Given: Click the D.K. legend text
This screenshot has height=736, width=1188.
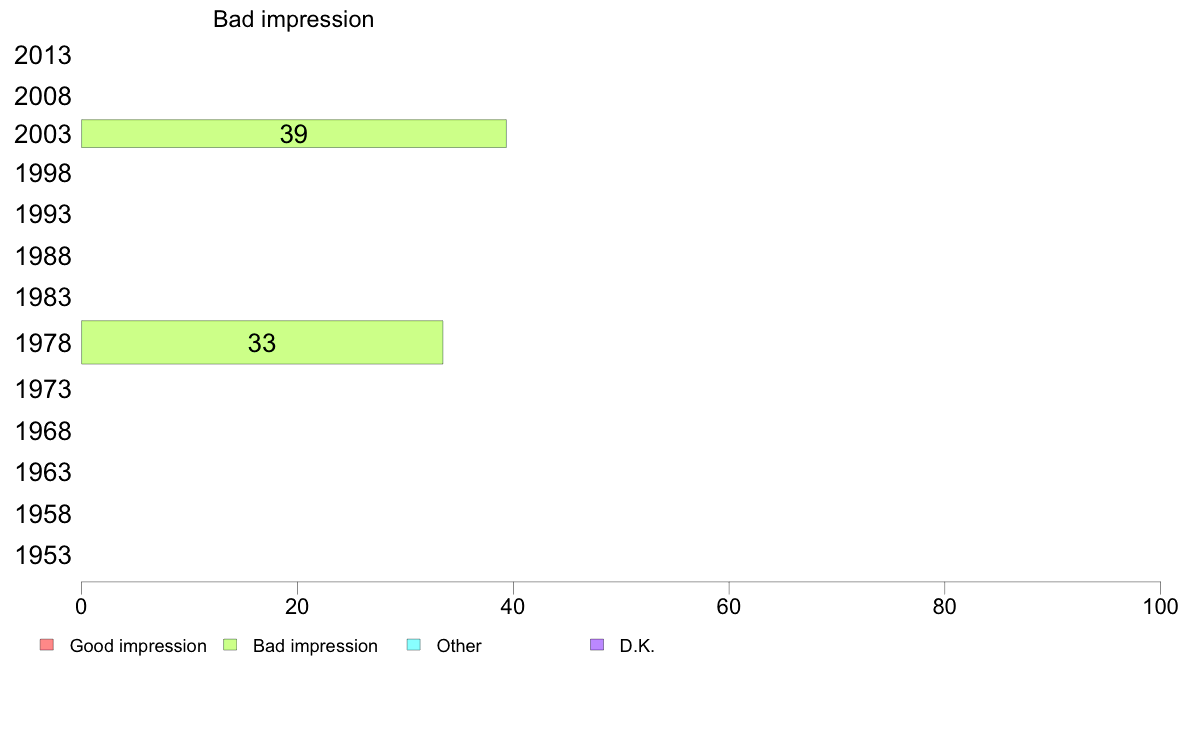Looking at the screenshot, I should point(636,646).
